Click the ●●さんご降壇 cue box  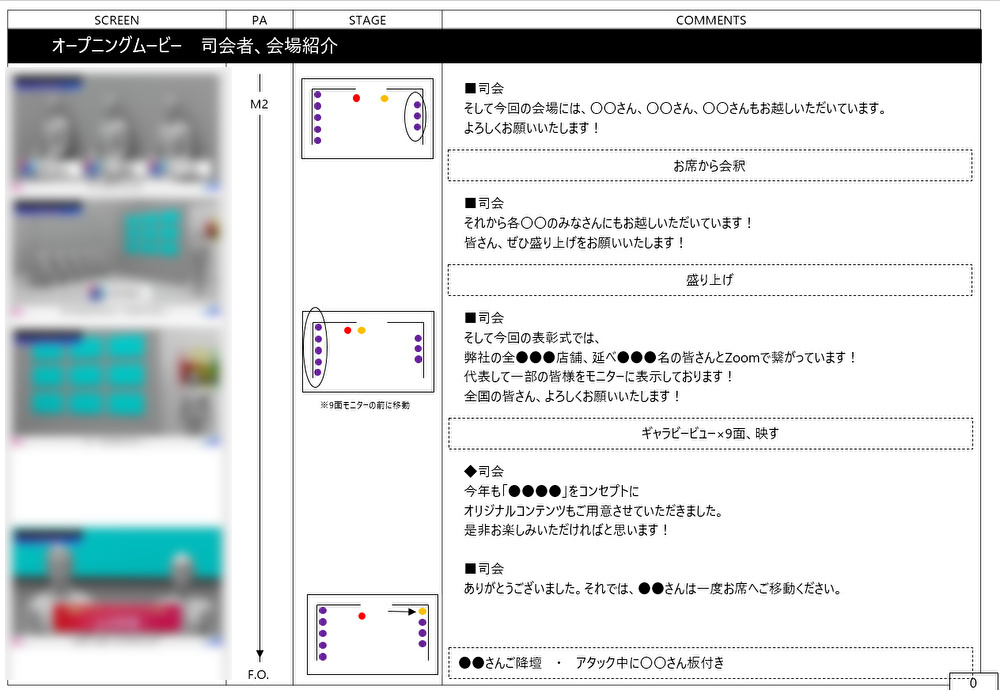(x=709, y=662)
